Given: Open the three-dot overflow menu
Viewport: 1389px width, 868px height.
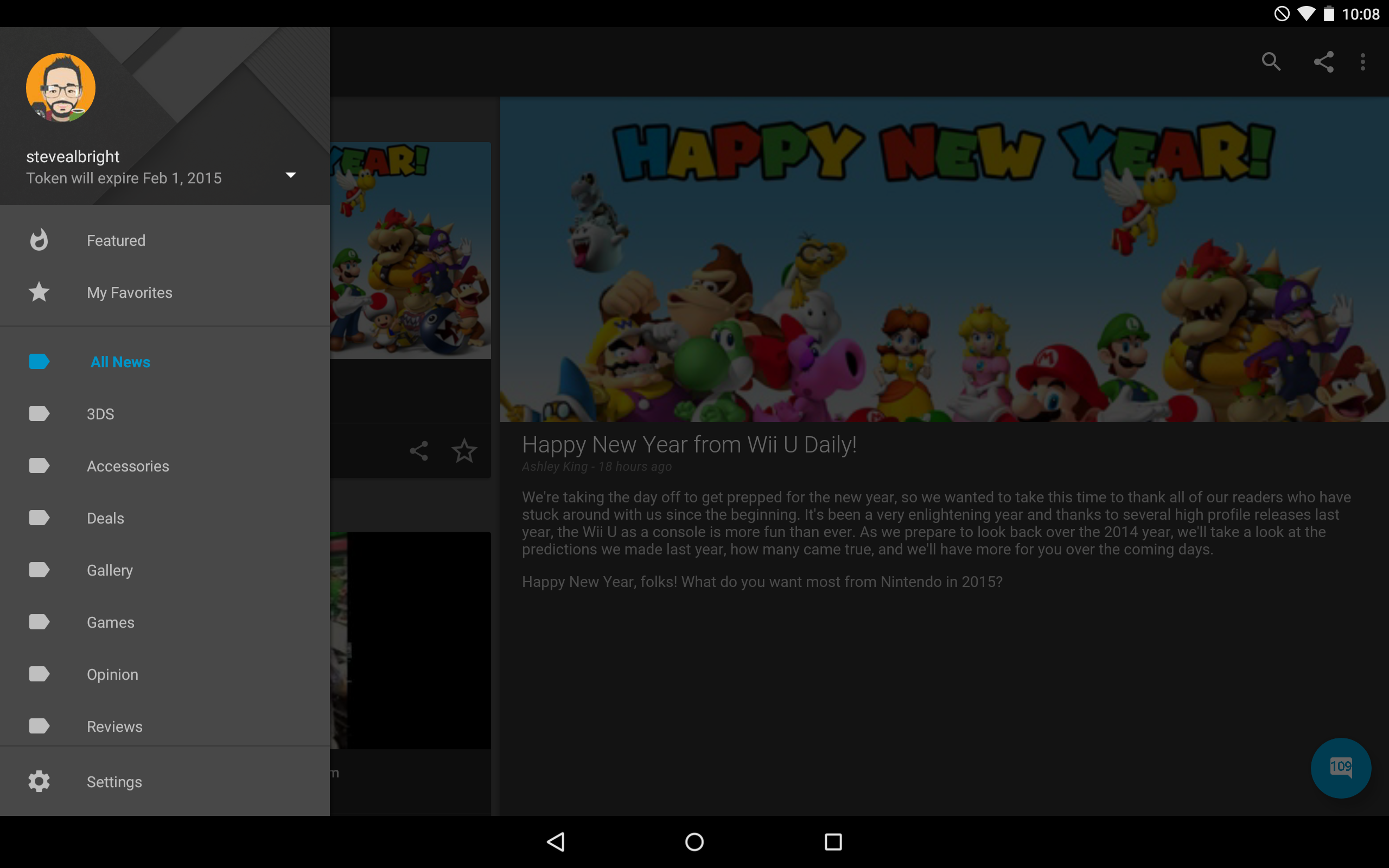Looking at the screenshot, I should tap(1362, 61).
